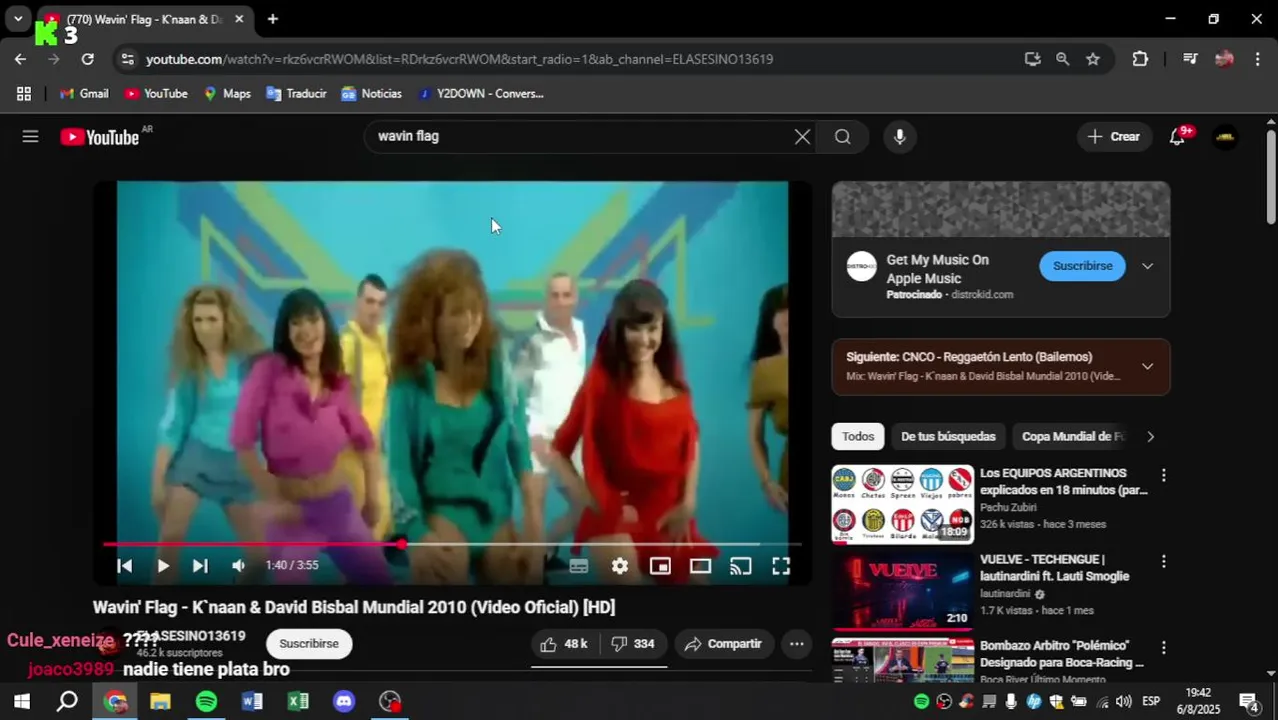Subscribe to ELASESINO13619 channel
The height and width of the screenshot is (720, 1278).
coord(309,644)
